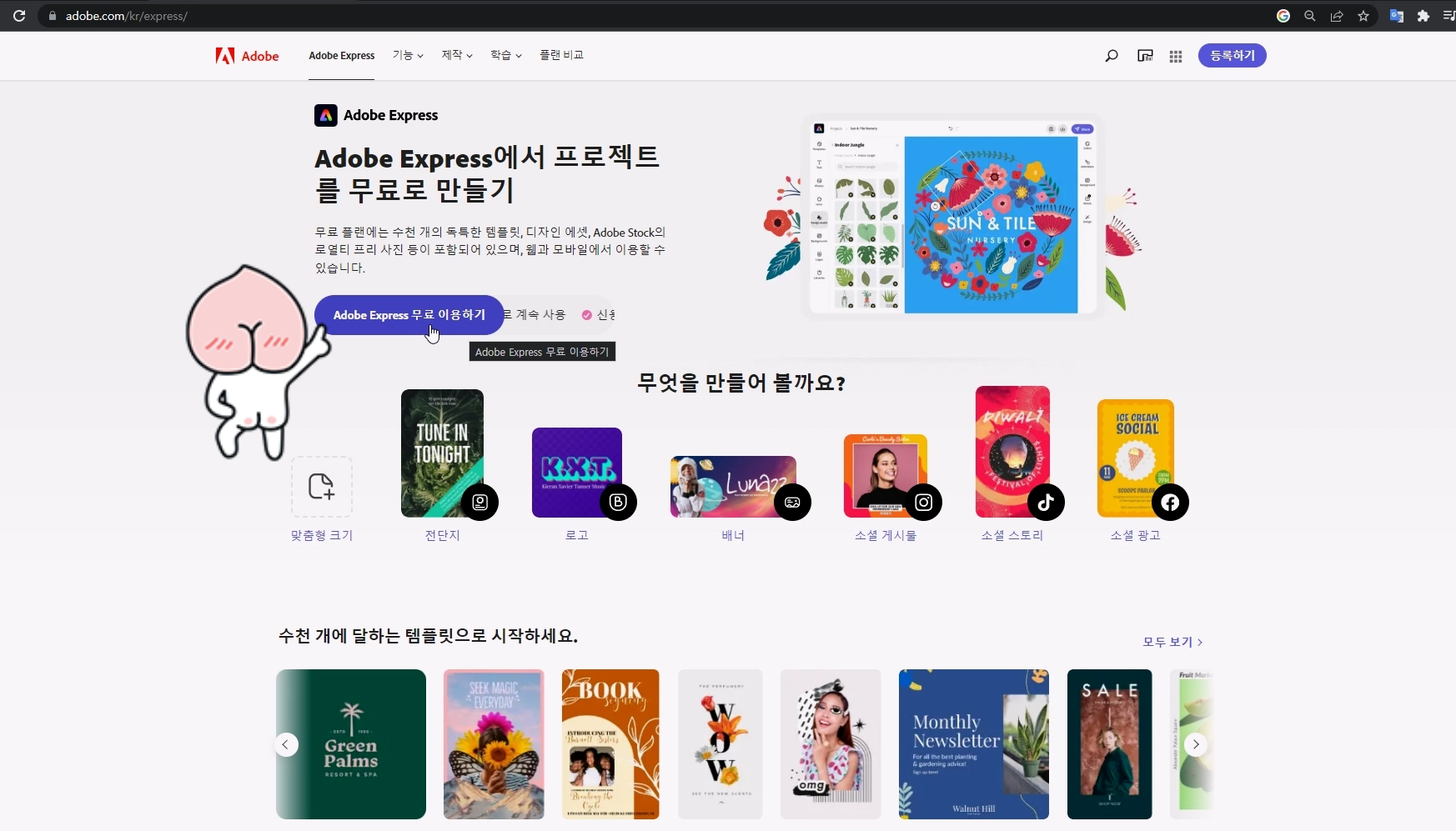This screenshot has width=1456, height=831.
Task: Click the Instagram icon on social post card
Action: tap(923, 502)
